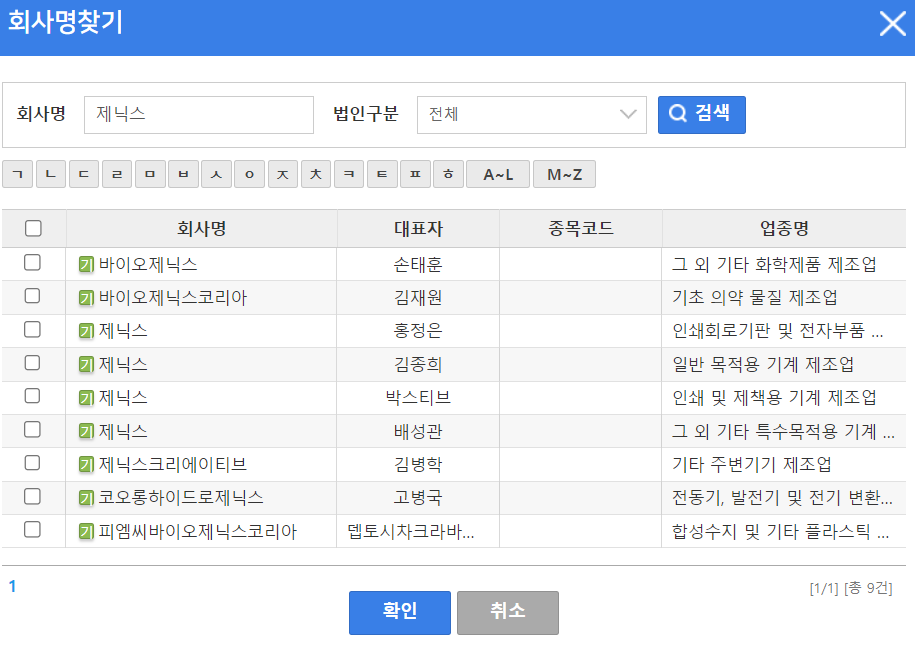Toggle the select-all checkbox in the header

(33, 228)
